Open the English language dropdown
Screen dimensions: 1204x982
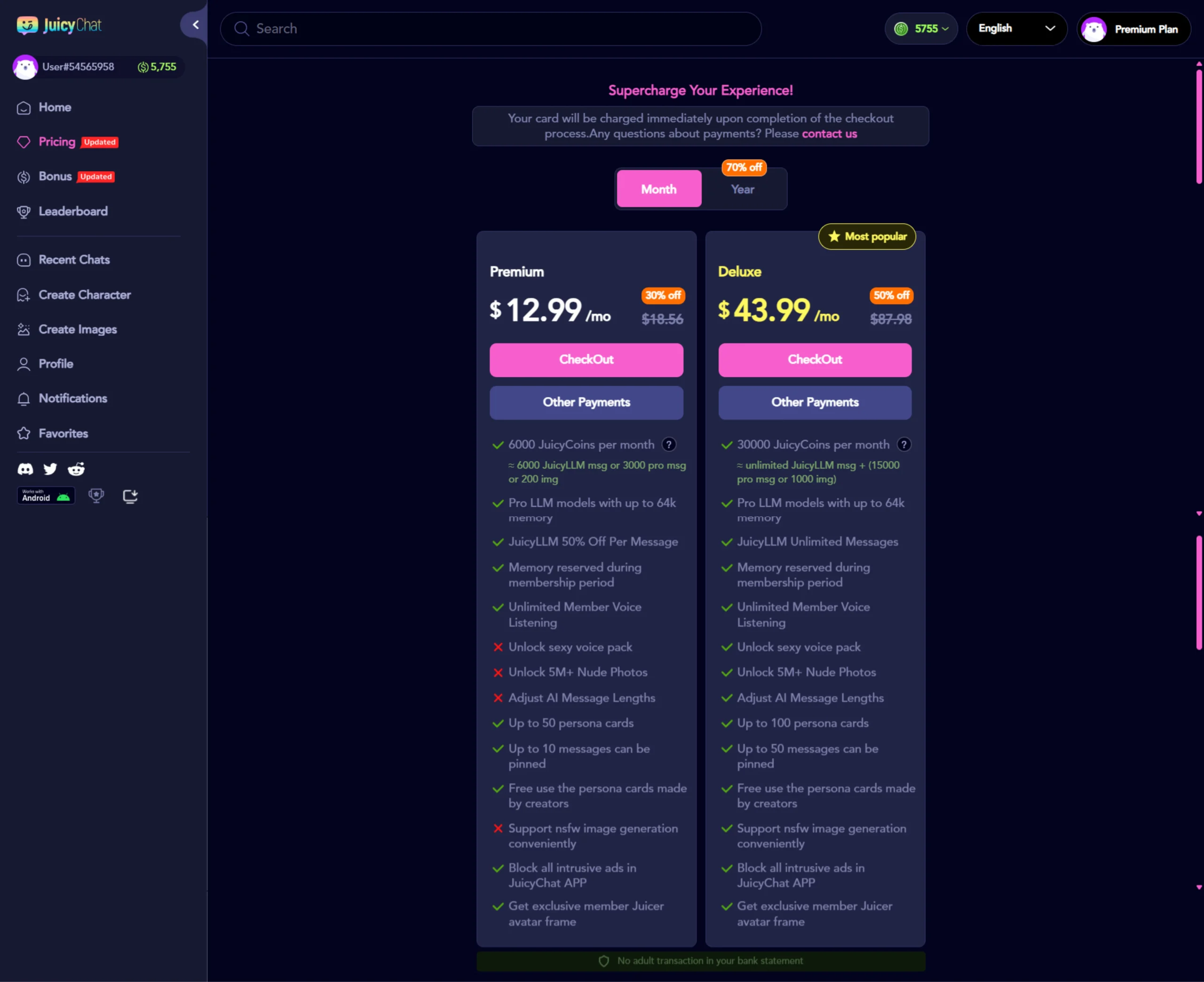coord(1016,29)
